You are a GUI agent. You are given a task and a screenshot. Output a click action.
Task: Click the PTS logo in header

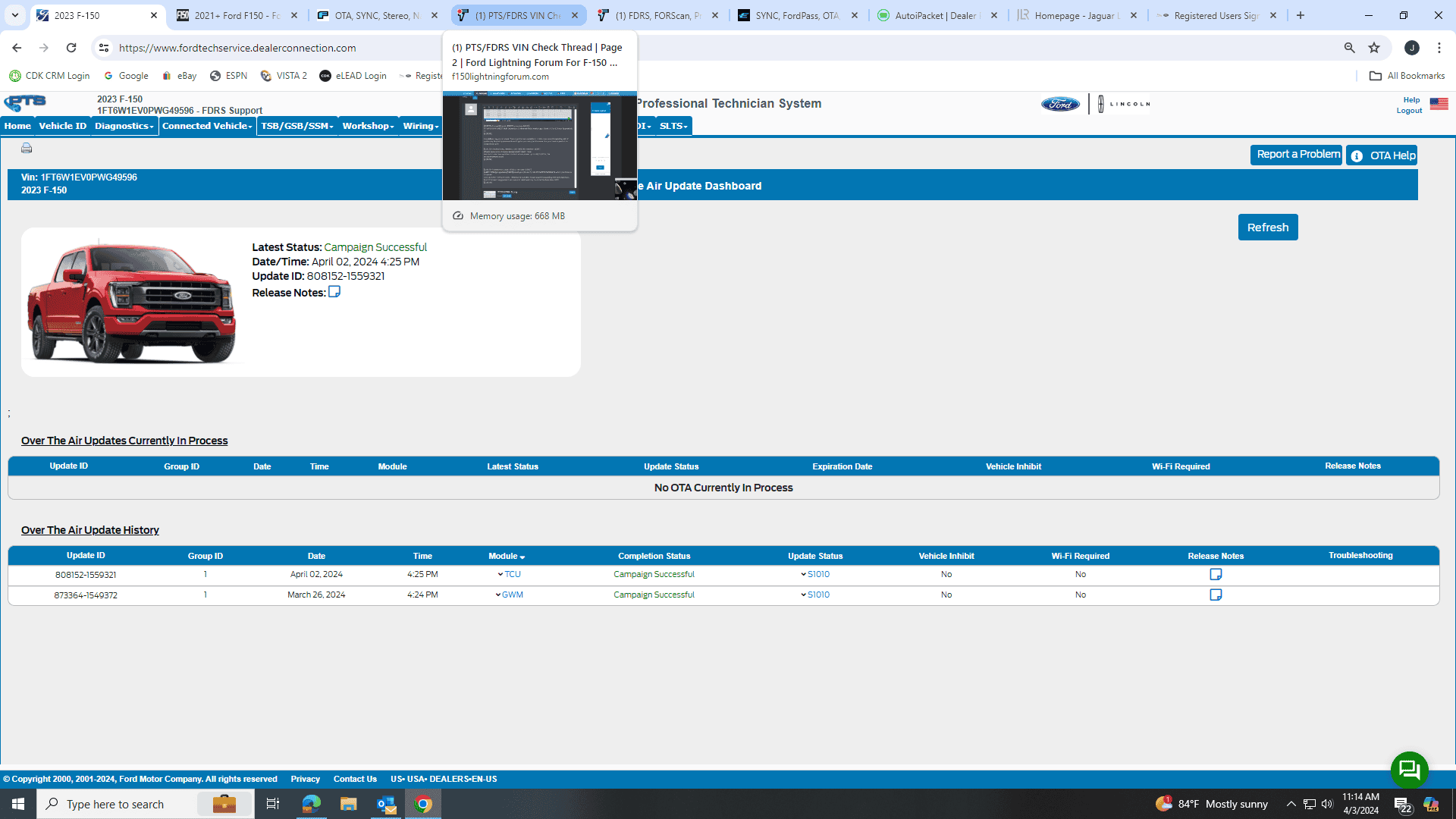(x=25, y=102)
